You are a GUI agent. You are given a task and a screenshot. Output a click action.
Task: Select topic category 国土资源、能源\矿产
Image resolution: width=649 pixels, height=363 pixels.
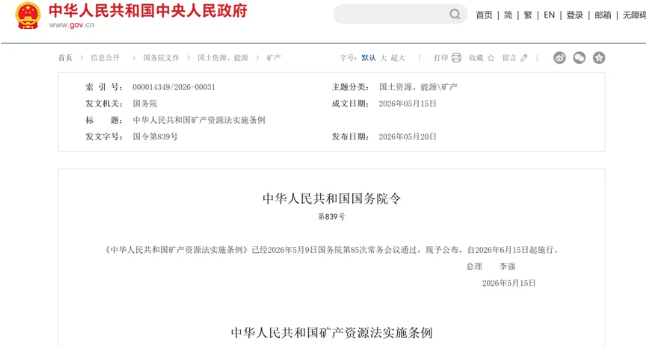(x=418, y=87)
